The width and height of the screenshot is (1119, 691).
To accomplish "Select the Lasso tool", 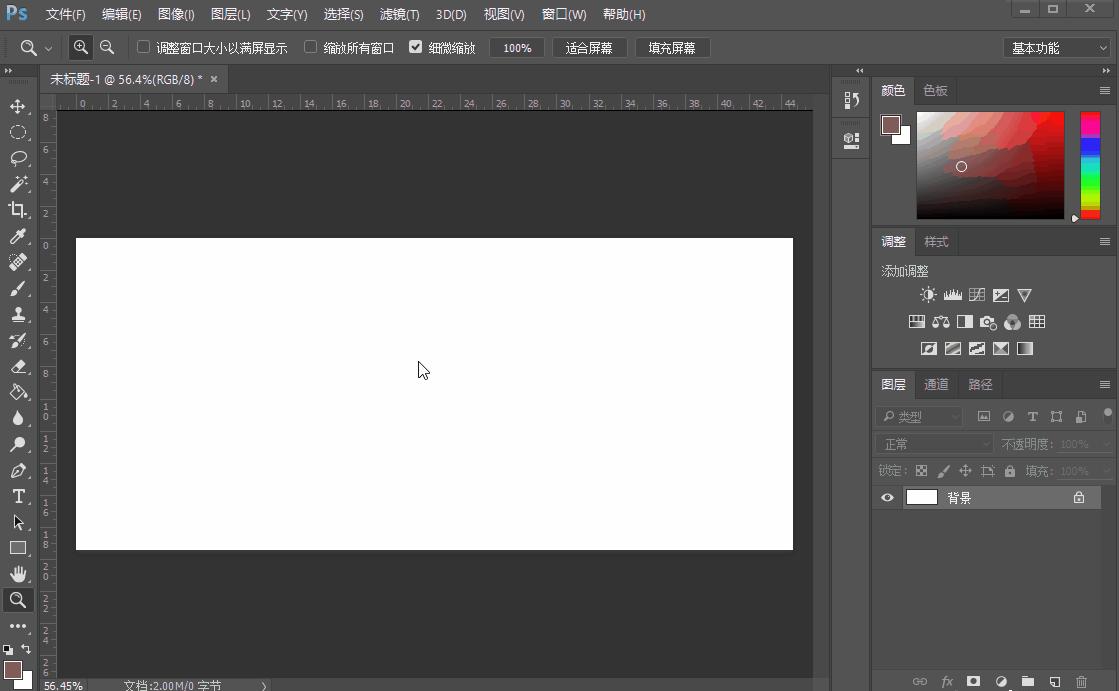I will 18,158.
